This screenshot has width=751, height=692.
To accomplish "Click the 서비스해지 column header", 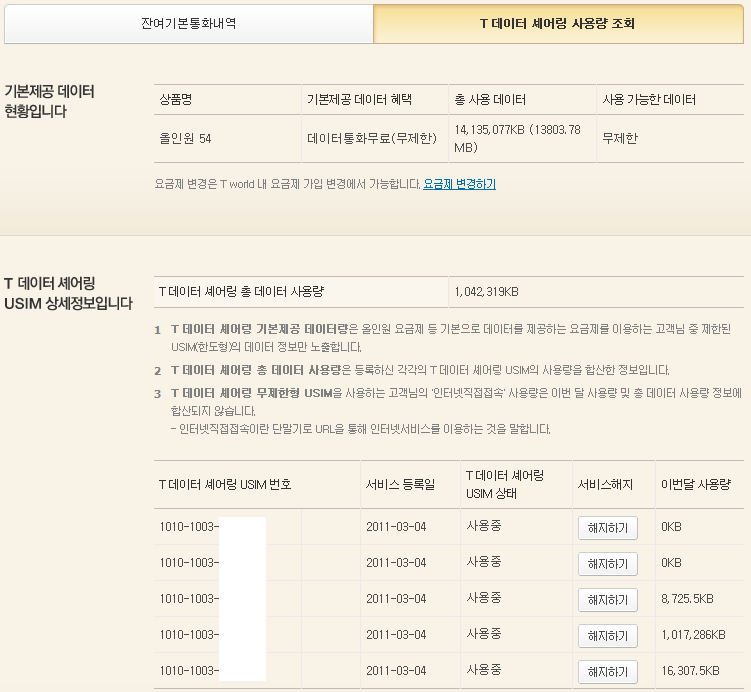I will click(614, 485).
